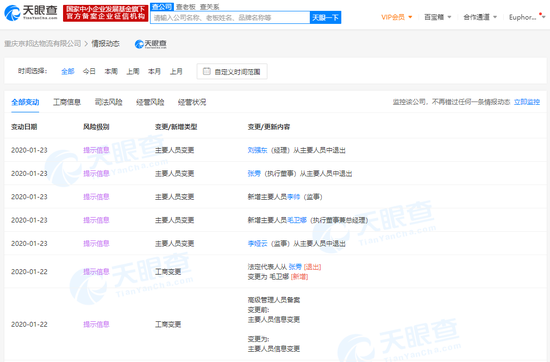Screen dimensions: 550x362
Task: Click the 自定义时间范围 button
Action: 232,72
